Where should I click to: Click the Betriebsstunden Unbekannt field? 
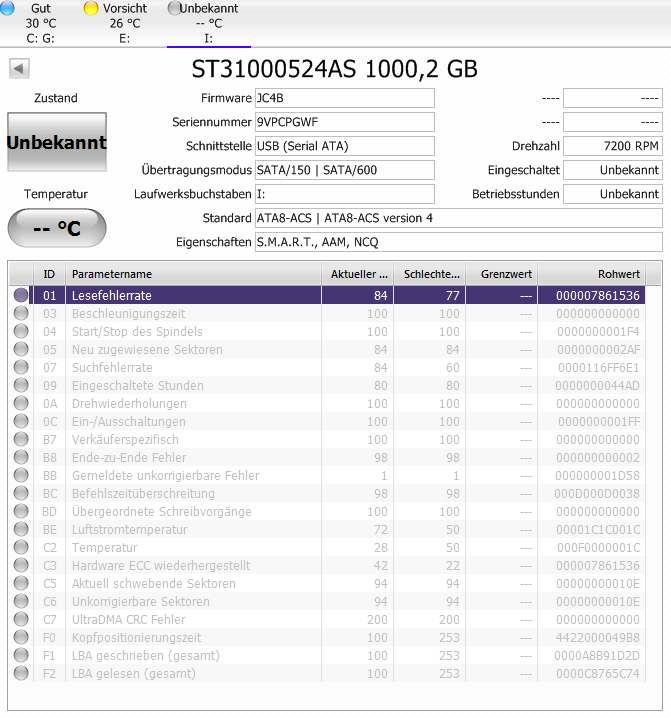click(x=613, y=194)
